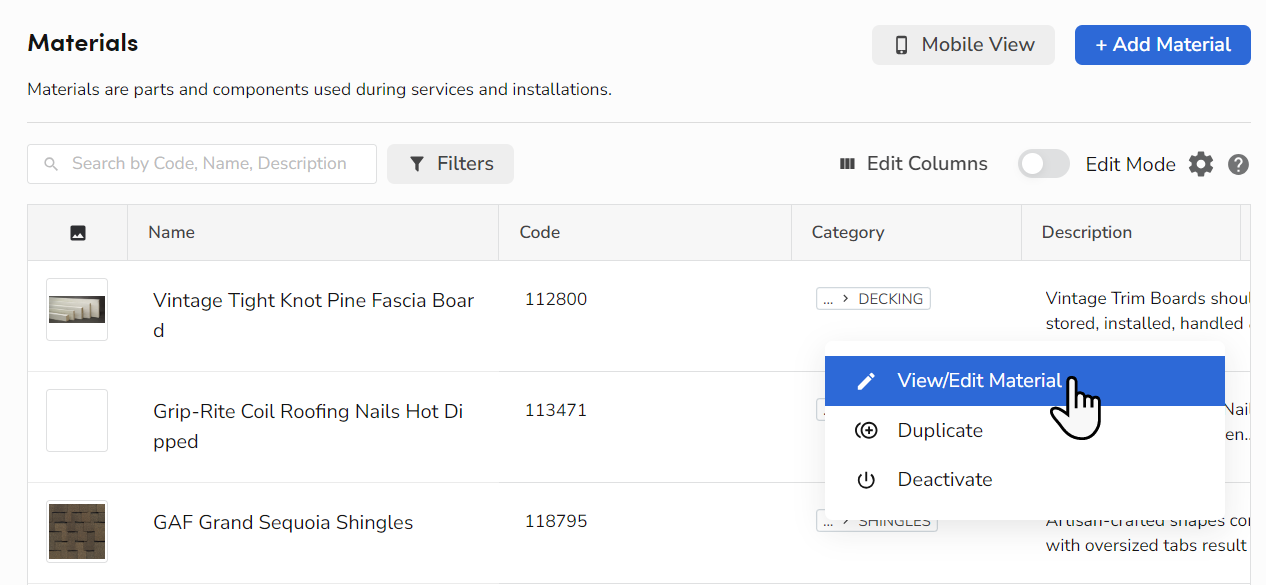Click the empty Grip-Rite Nails thumbnail
Viewport: 1266px width, 585px height.
coord(77,420)
